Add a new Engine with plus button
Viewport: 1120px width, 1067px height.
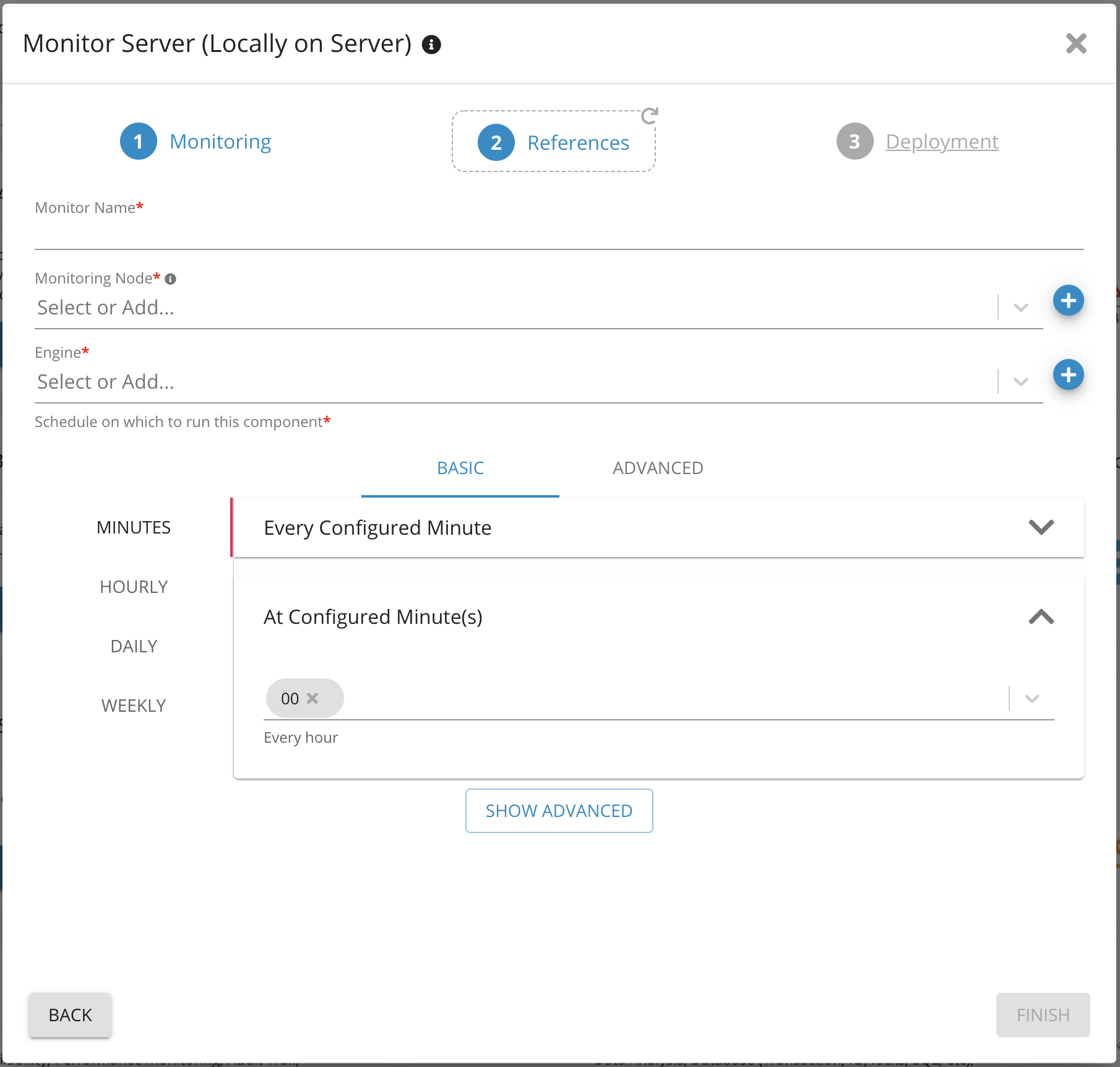(1068, 375)
